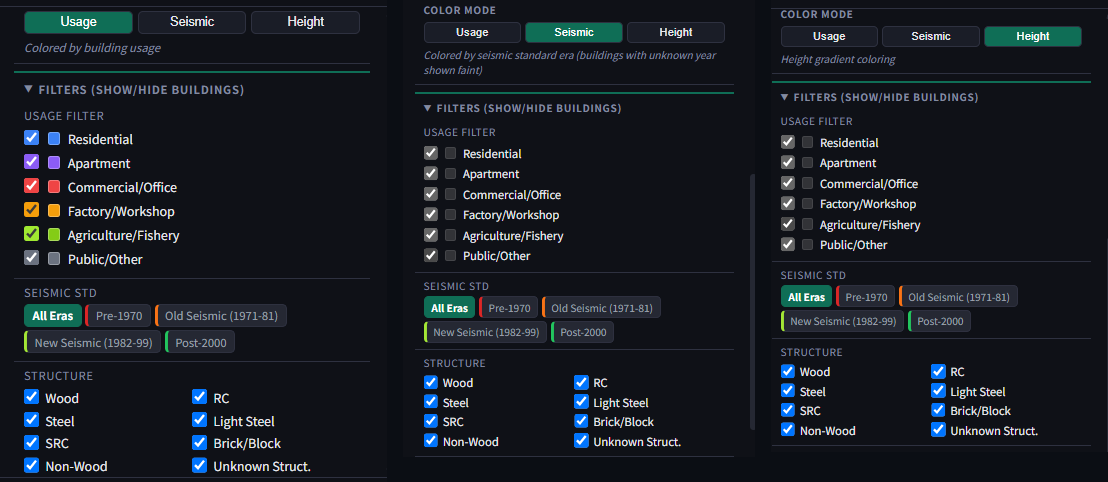Click the red Commercial/Office color swatch

(x=54, y=187)
